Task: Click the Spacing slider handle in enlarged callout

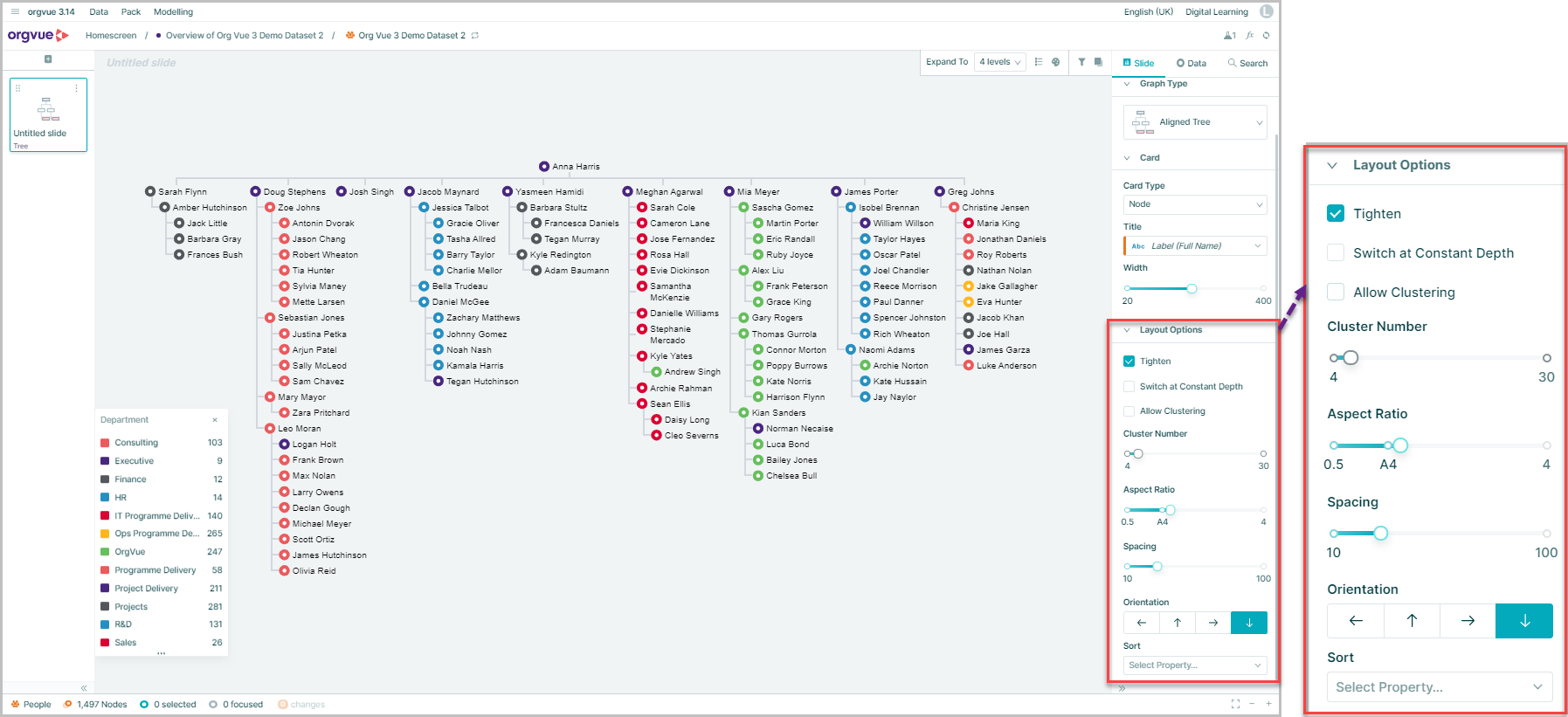Action: pos(1380,533)
